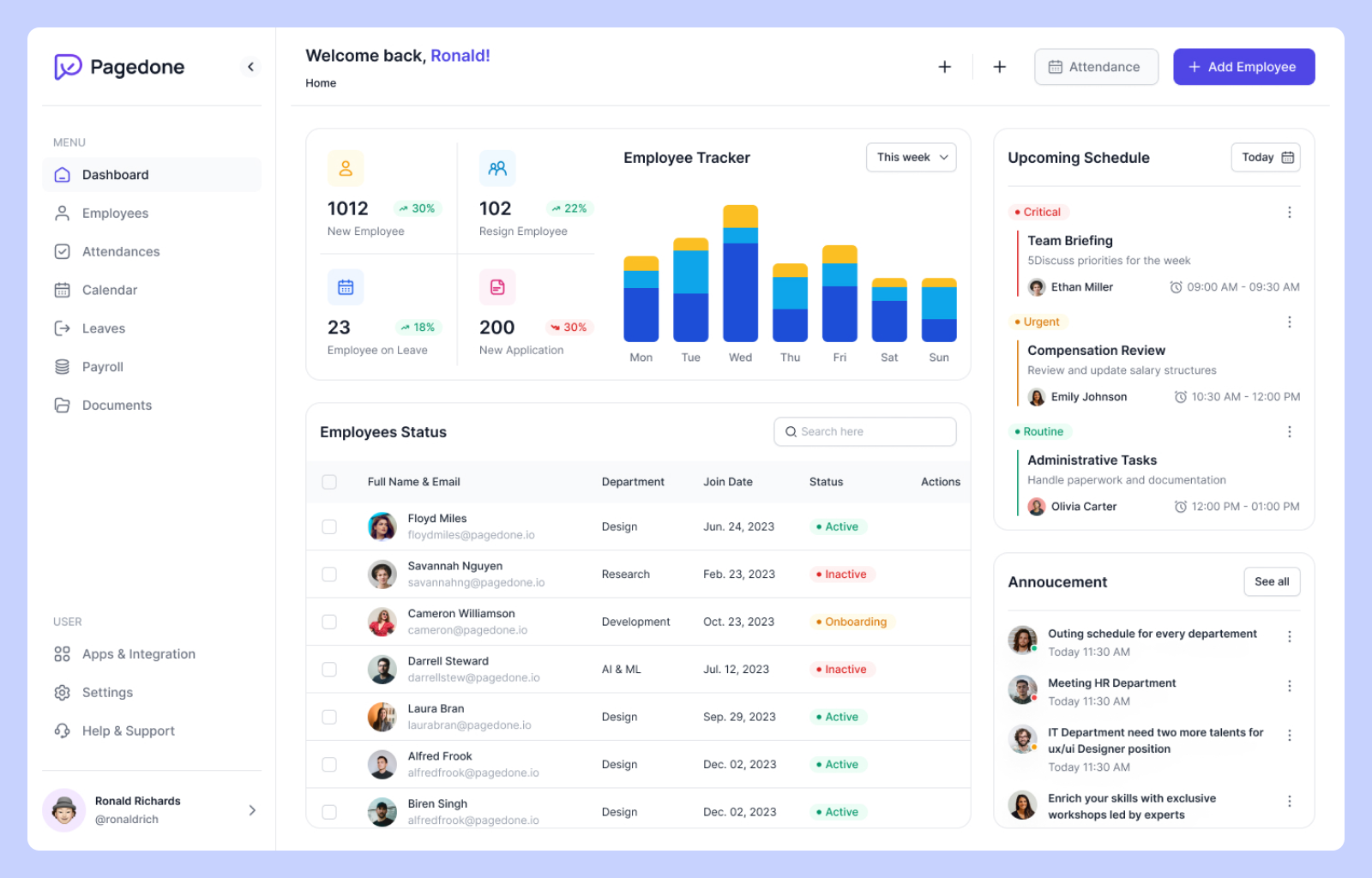
Task: Open menu for Meeting HR Department announcement
Action: pos(1289,686)
